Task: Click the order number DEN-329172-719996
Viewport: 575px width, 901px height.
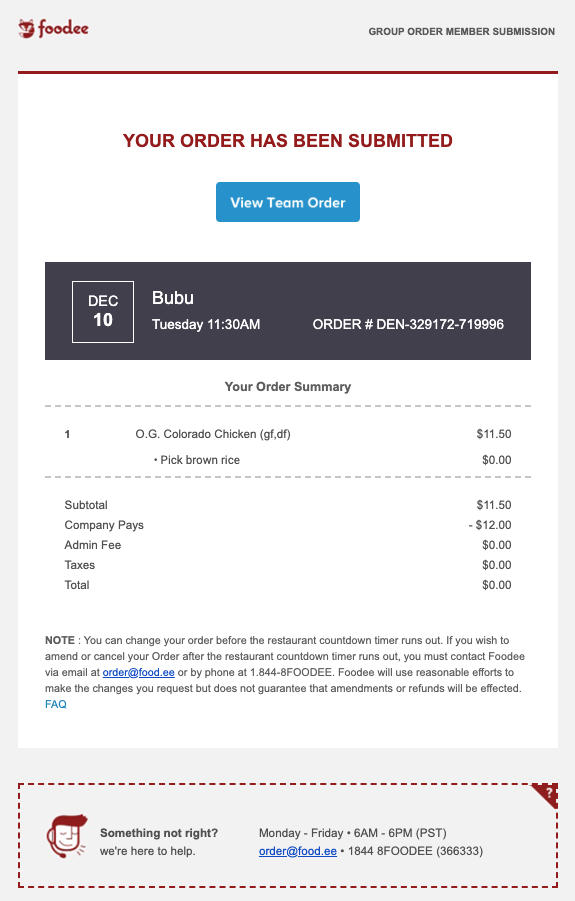Action: 408,324
